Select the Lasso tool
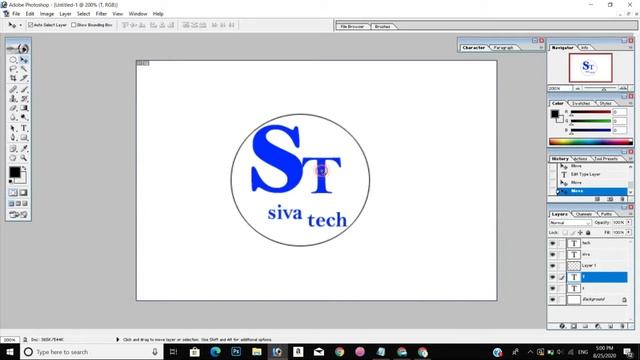Screen dimensions: 640x360 coord(13,69)
